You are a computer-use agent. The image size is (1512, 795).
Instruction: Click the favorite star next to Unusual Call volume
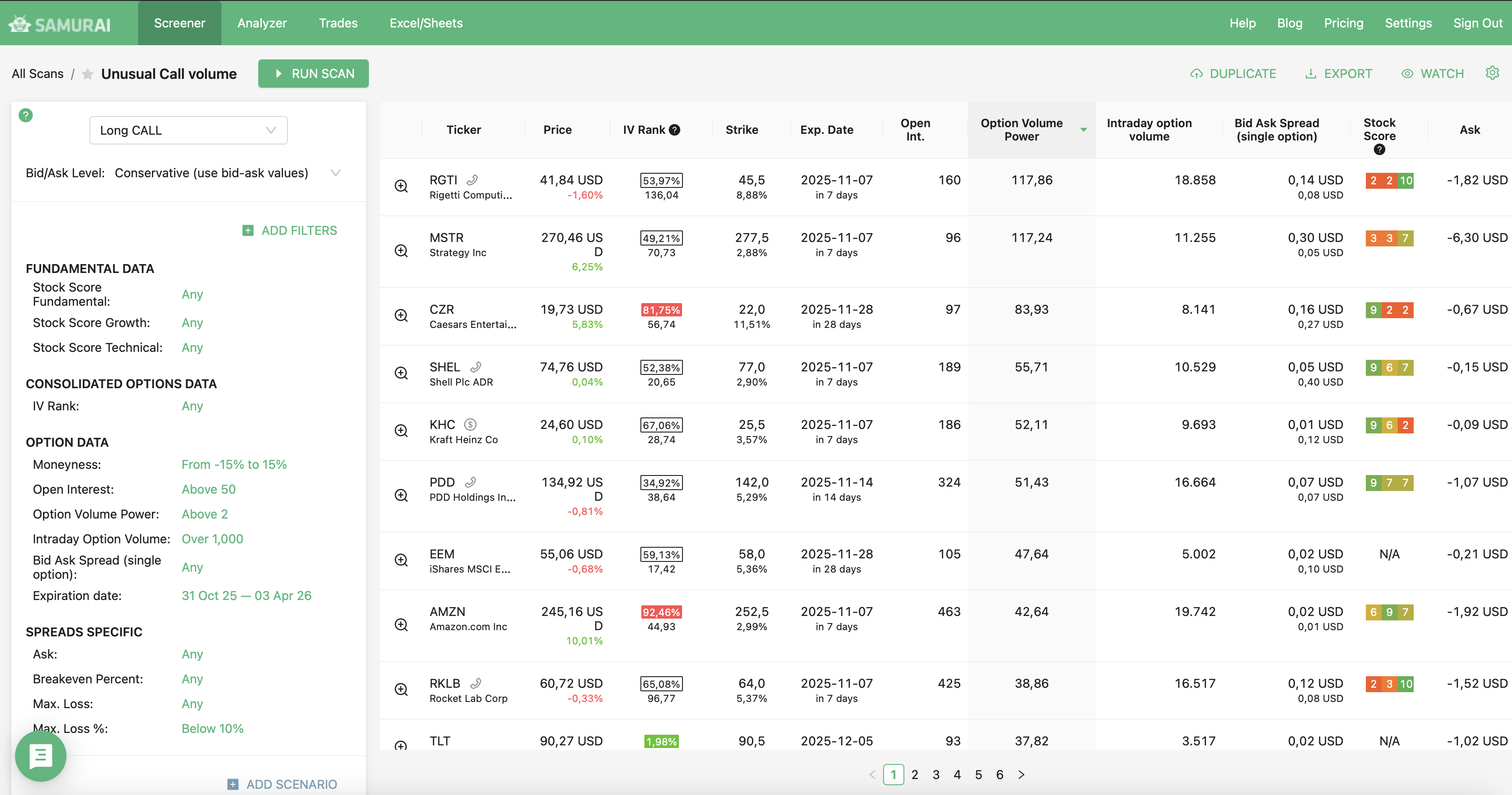point(87,74)
